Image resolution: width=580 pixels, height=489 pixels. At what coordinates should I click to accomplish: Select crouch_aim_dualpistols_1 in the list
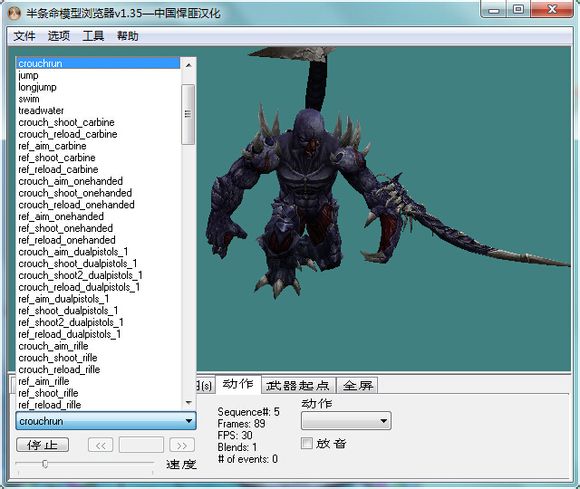click(x=98, y=252)
